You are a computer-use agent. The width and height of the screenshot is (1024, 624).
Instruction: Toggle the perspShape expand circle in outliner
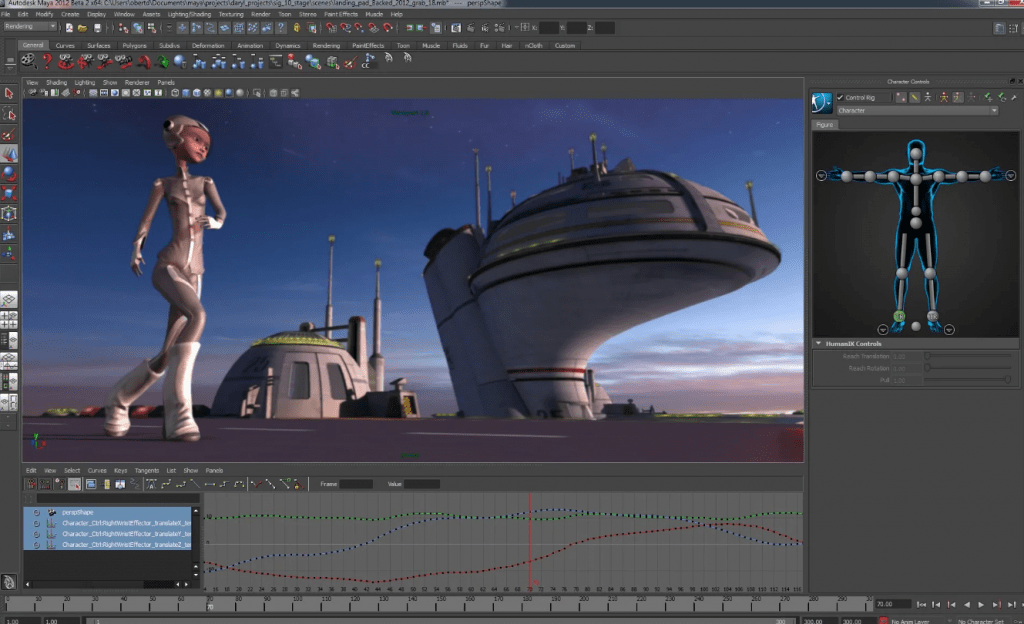36,513
